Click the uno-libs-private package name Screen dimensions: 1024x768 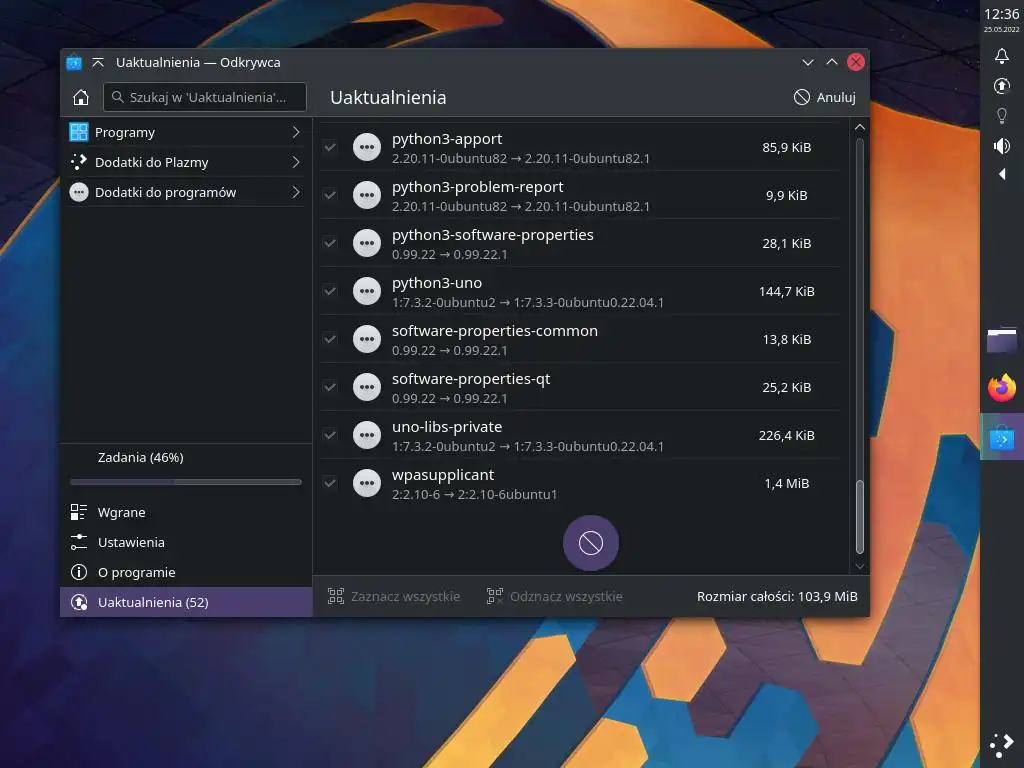coord(447,426)
